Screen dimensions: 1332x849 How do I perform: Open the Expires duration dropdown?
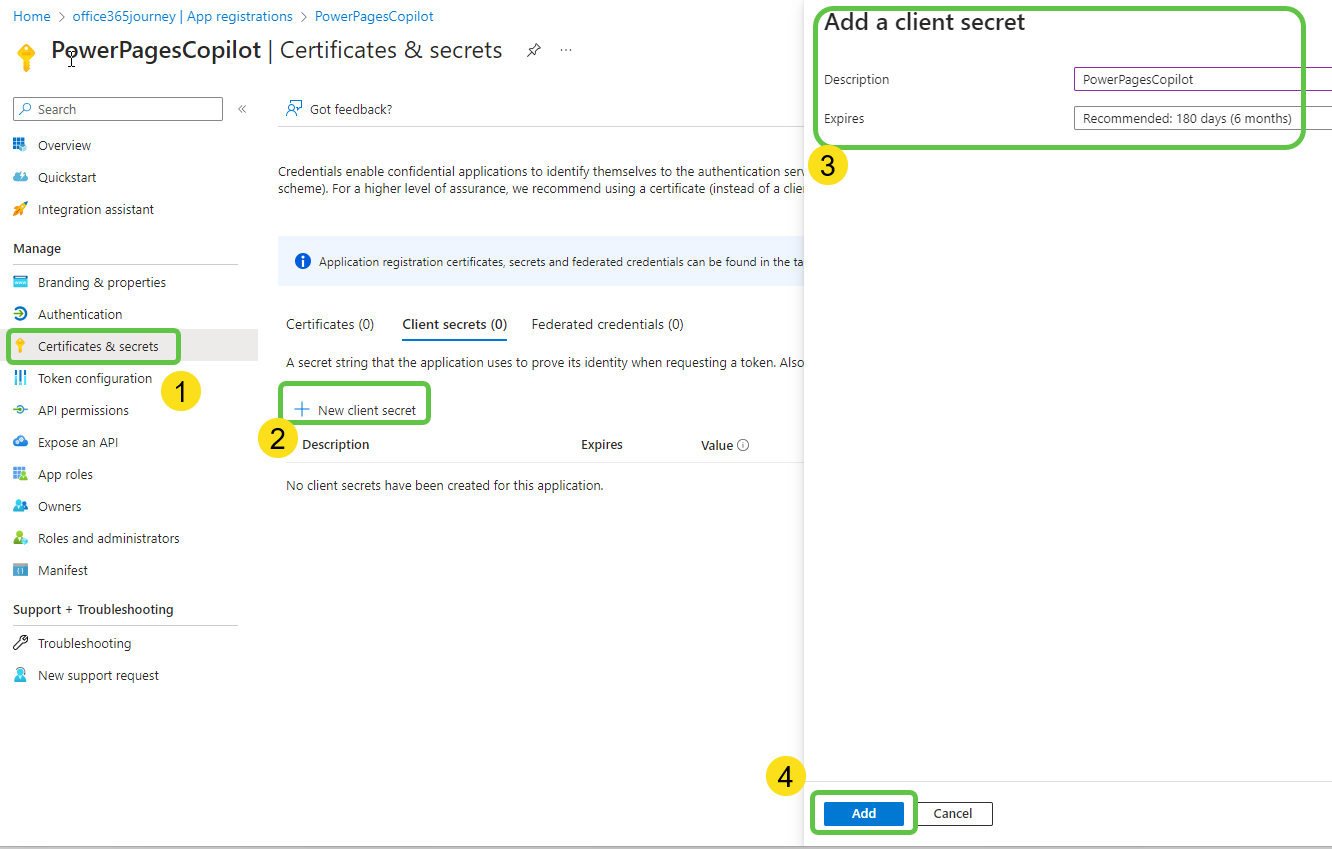click(1200, 118)
